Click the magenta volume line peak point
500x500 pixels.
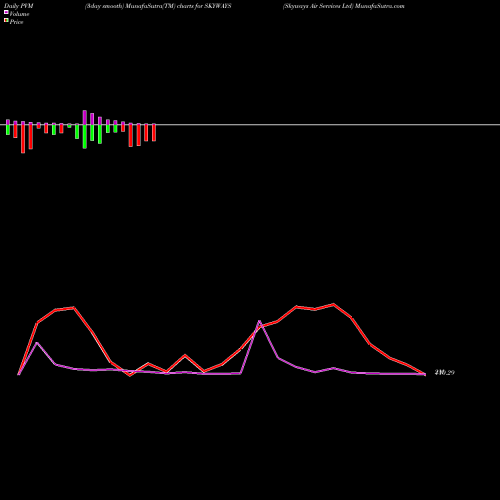(260, 321)
